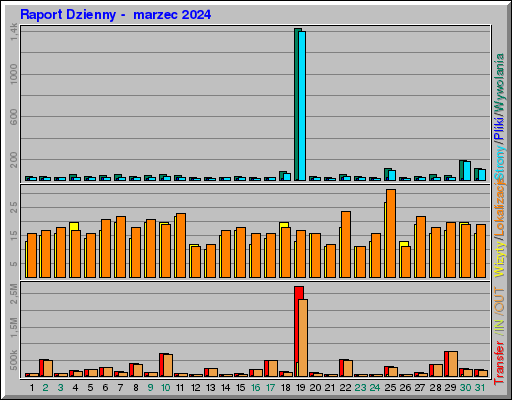Click day label 19 on the x-axis
This screenshot has height=400, width=512.
point(301,388)
